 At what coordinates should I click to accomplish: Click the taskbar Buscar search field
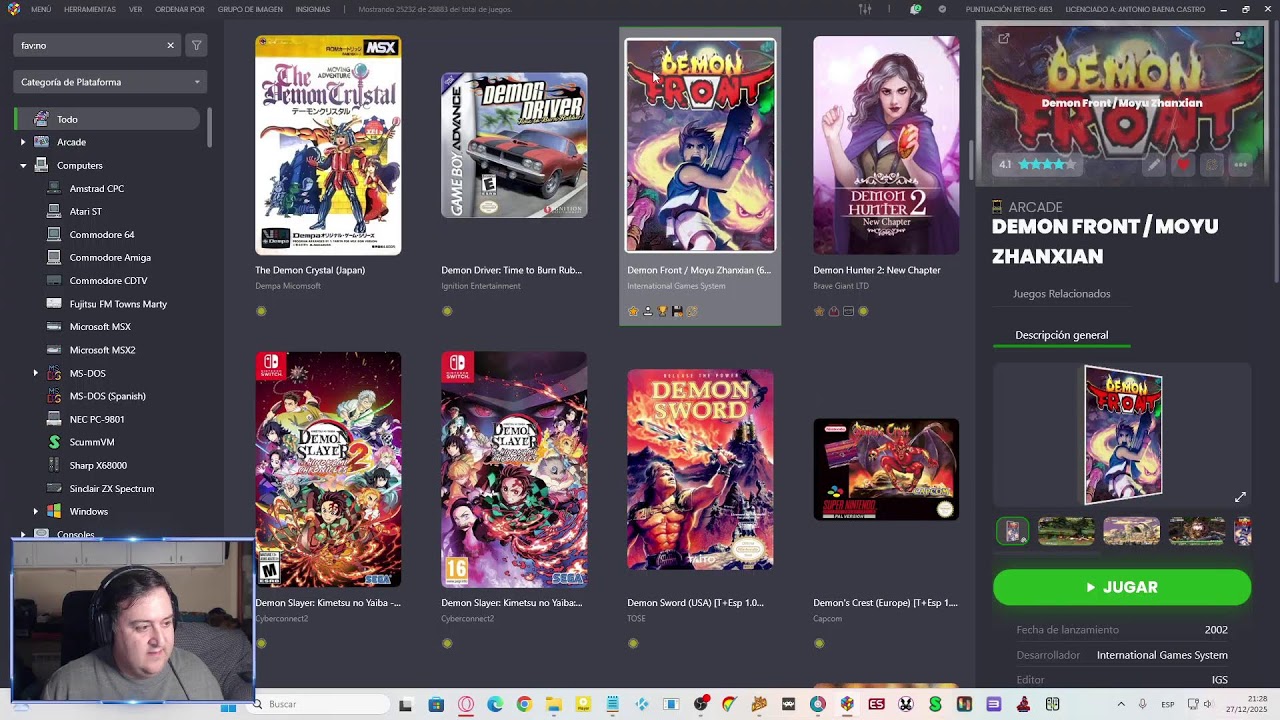[320, 704]
